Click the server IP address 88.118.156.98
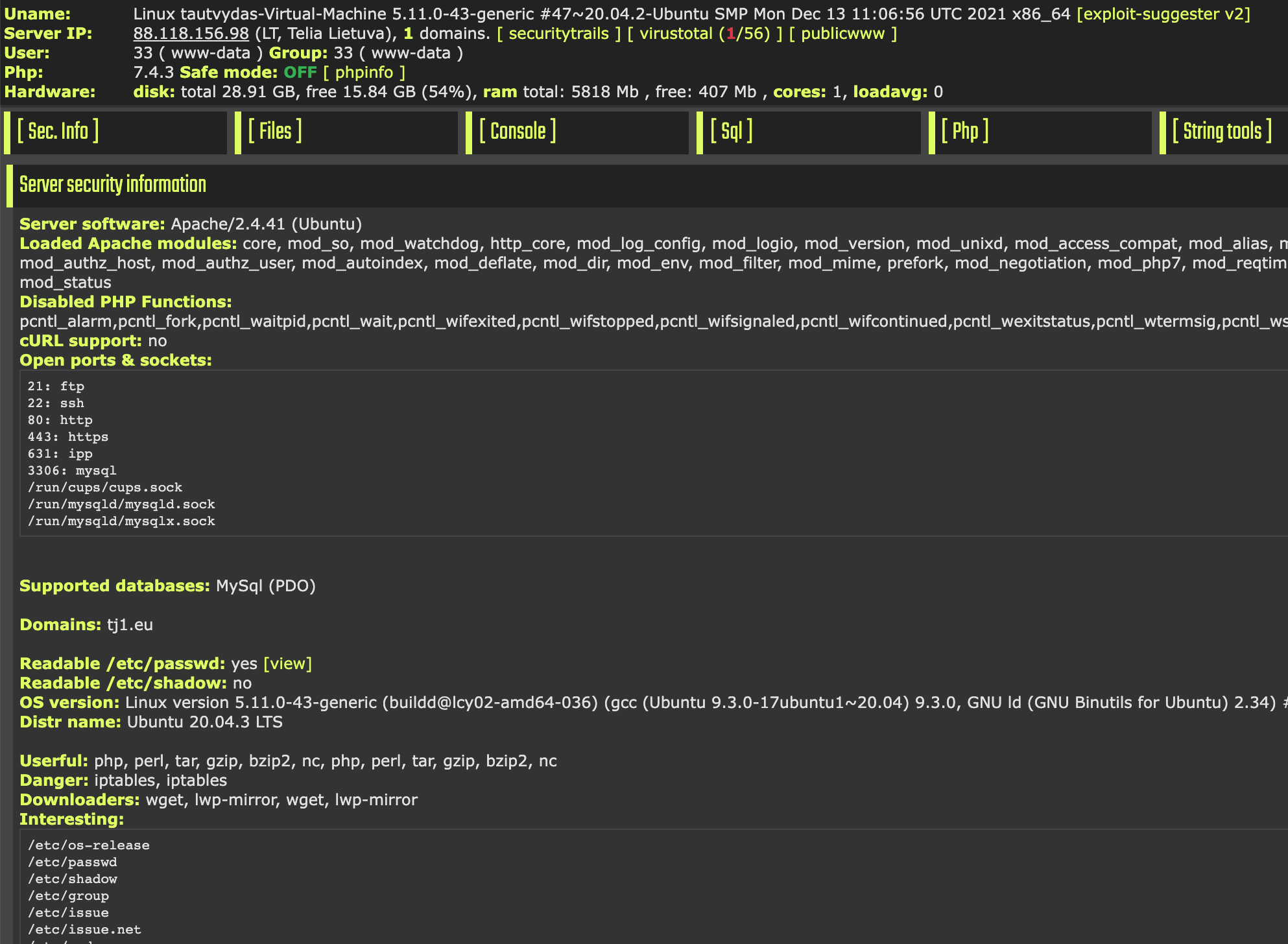The width and height of the screenshot is (1288, 944). [191, 34]
